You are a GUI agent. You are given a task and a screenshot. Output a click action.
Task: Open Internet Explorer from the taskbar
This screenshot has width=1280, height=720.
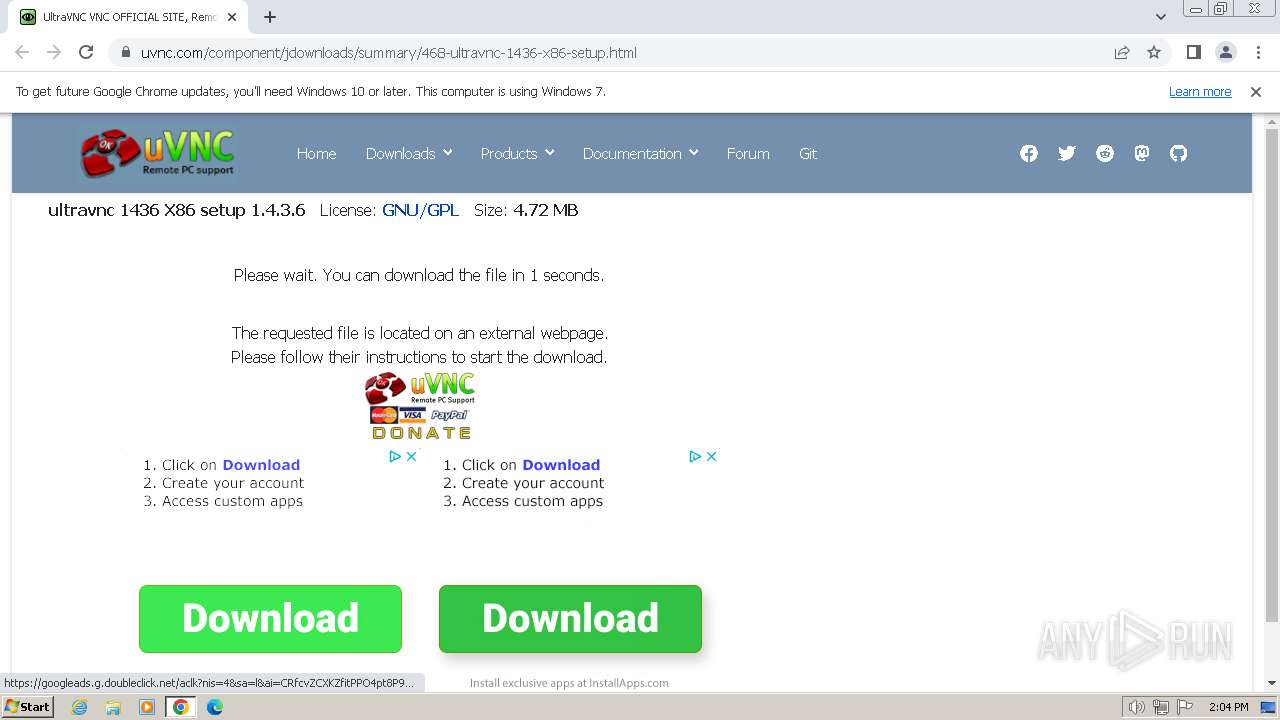pyautogui.click(x=80, y=707)
